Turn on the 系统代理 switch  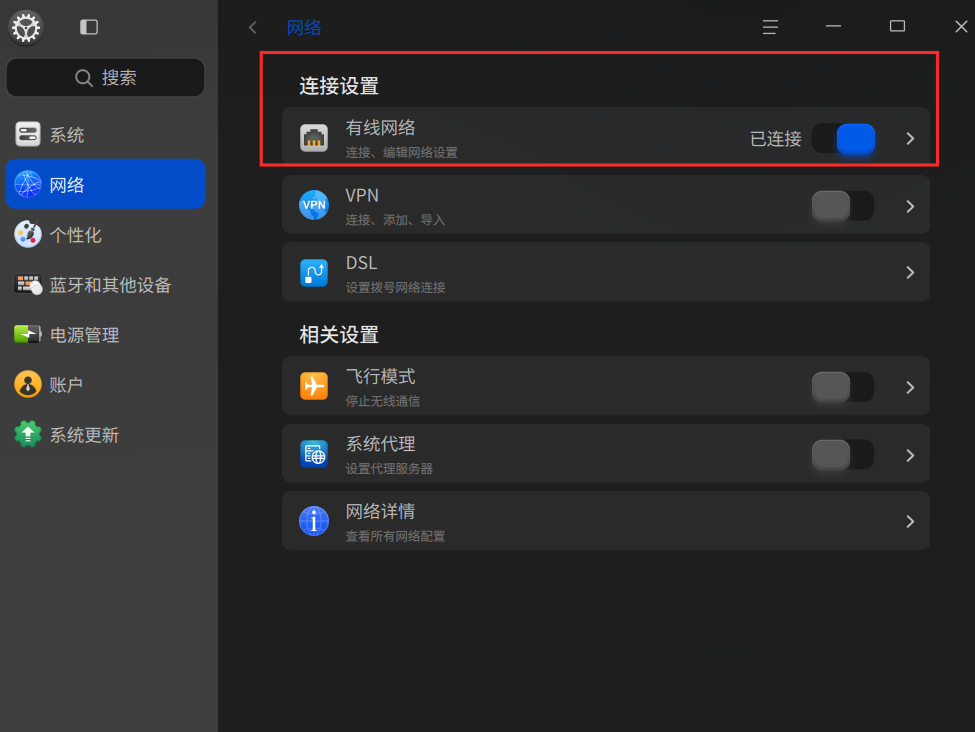(843, 455)
